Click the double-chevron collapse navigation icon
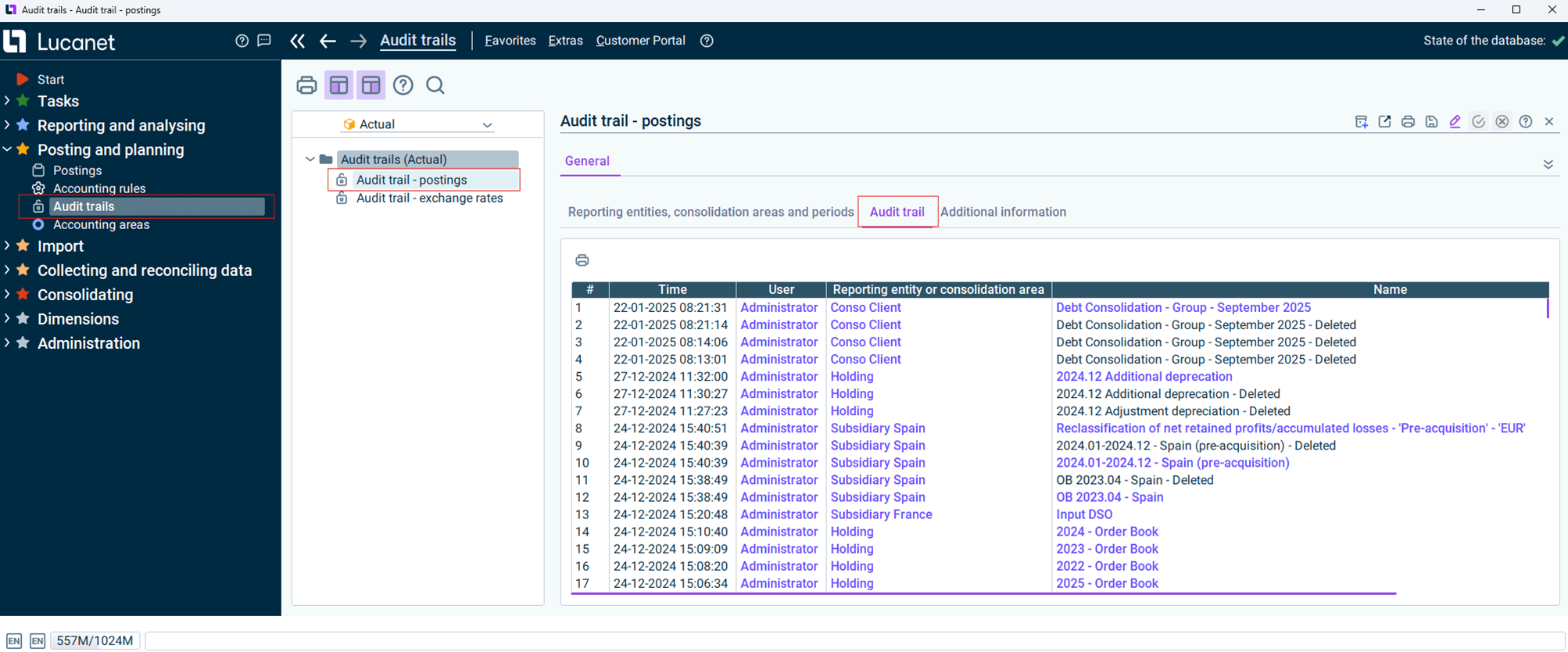The width and height of the screenshot is (1568, 652). (297, 41)
